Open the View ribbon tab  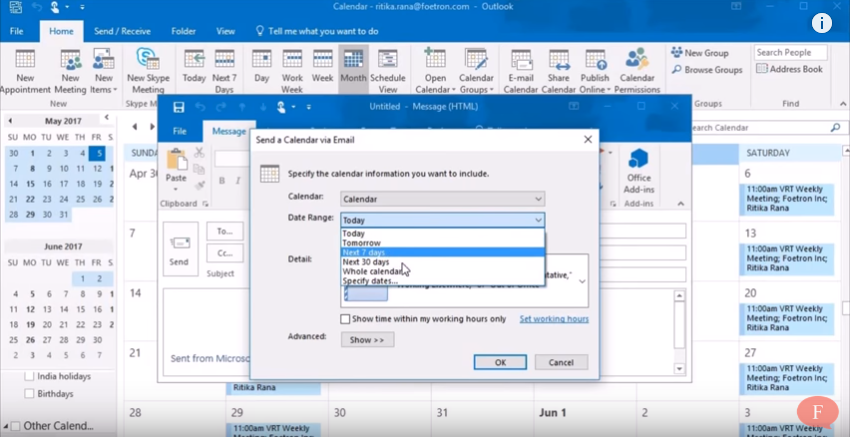[x=226, y=31]
